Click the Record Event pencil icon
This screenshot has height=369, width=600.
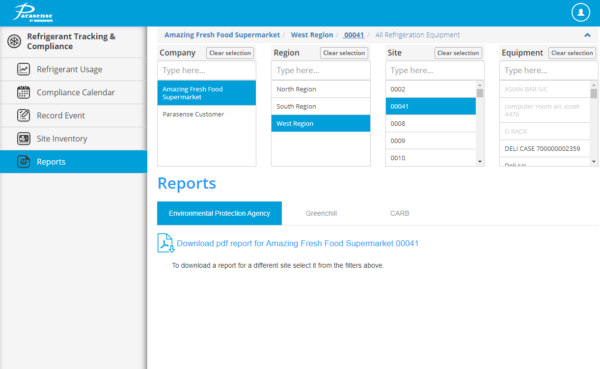(x=23, y=115)
